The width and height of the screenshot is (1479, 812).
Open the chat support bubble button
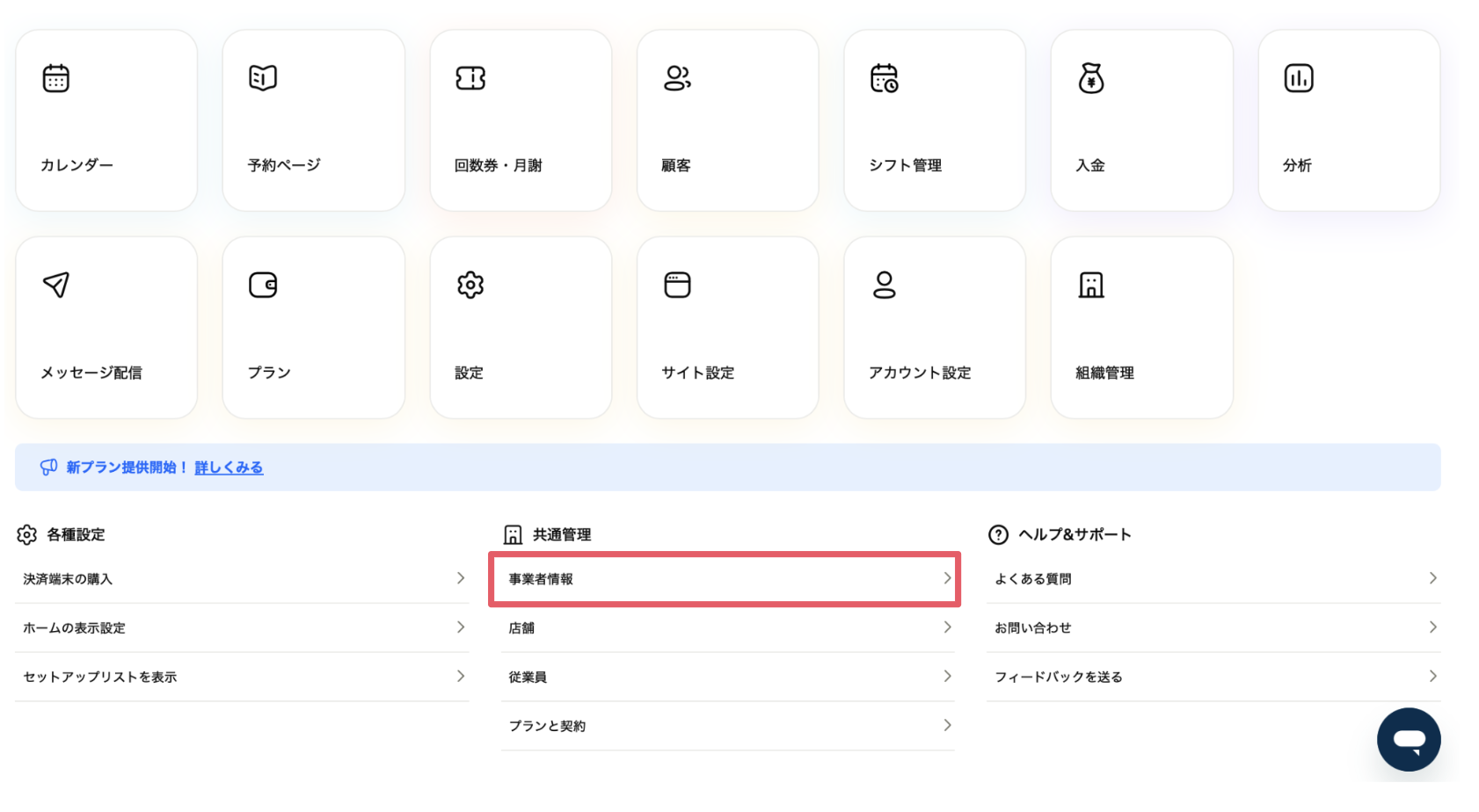tap(1409, 740)
